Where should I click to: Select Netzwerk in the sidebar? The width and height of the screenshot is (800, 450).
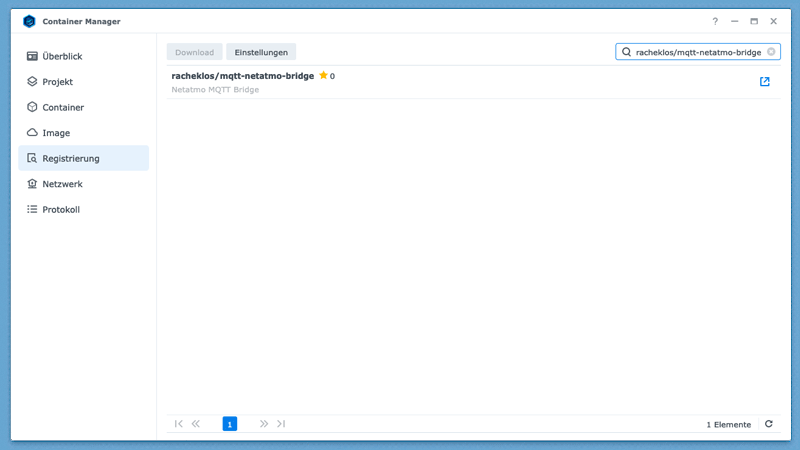click(62, 184)
